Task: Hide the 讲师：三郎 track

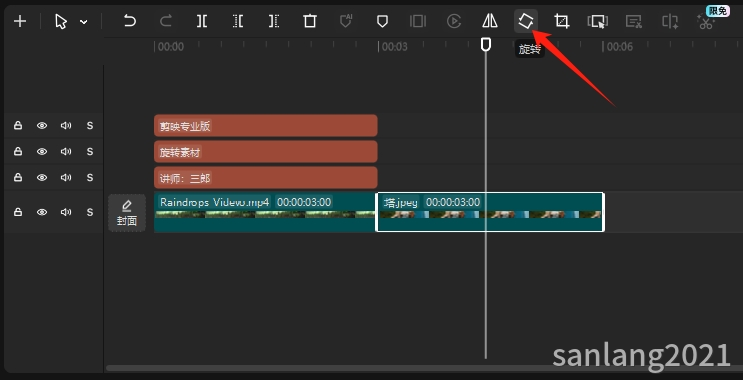Action: click(x=42, y=177)
